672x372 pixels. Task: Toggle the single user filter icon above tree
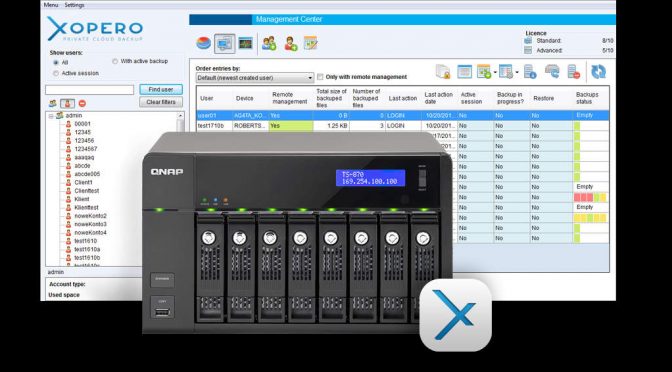point(67,103)
